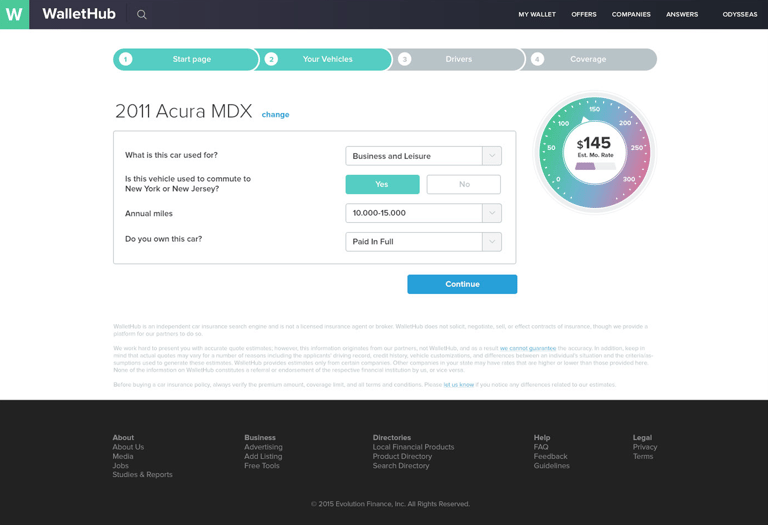Open the Jobs footer link
Screen dimensions: 768x525
[x=120, y=465]
